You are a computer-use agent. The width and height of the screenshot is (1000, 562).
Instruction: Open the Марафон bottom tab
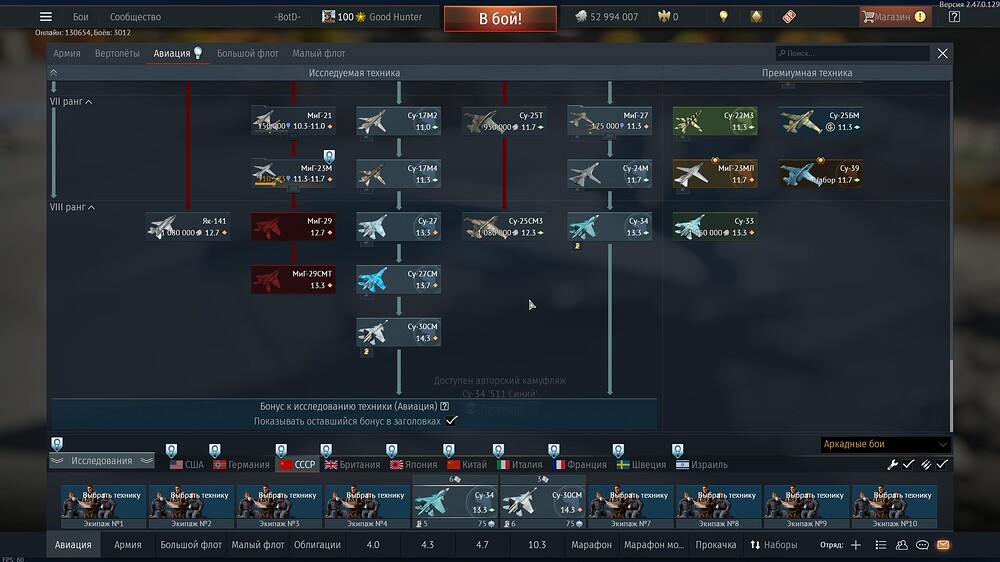(591, 545)
